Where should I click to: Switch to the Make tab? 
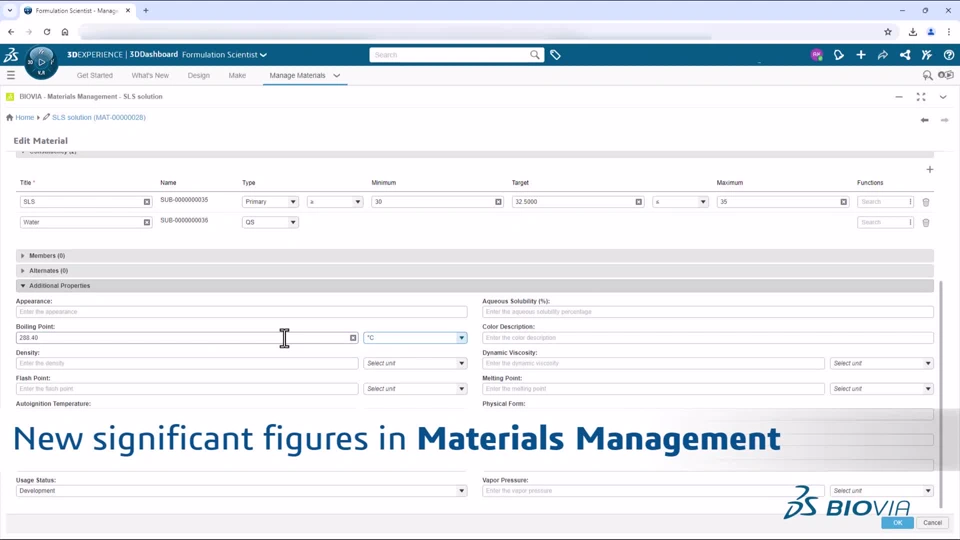point(237,75)
